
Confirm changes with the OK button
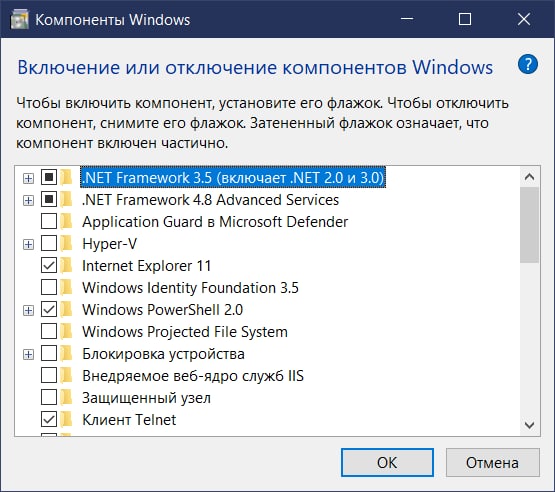[x=387, y=462]
